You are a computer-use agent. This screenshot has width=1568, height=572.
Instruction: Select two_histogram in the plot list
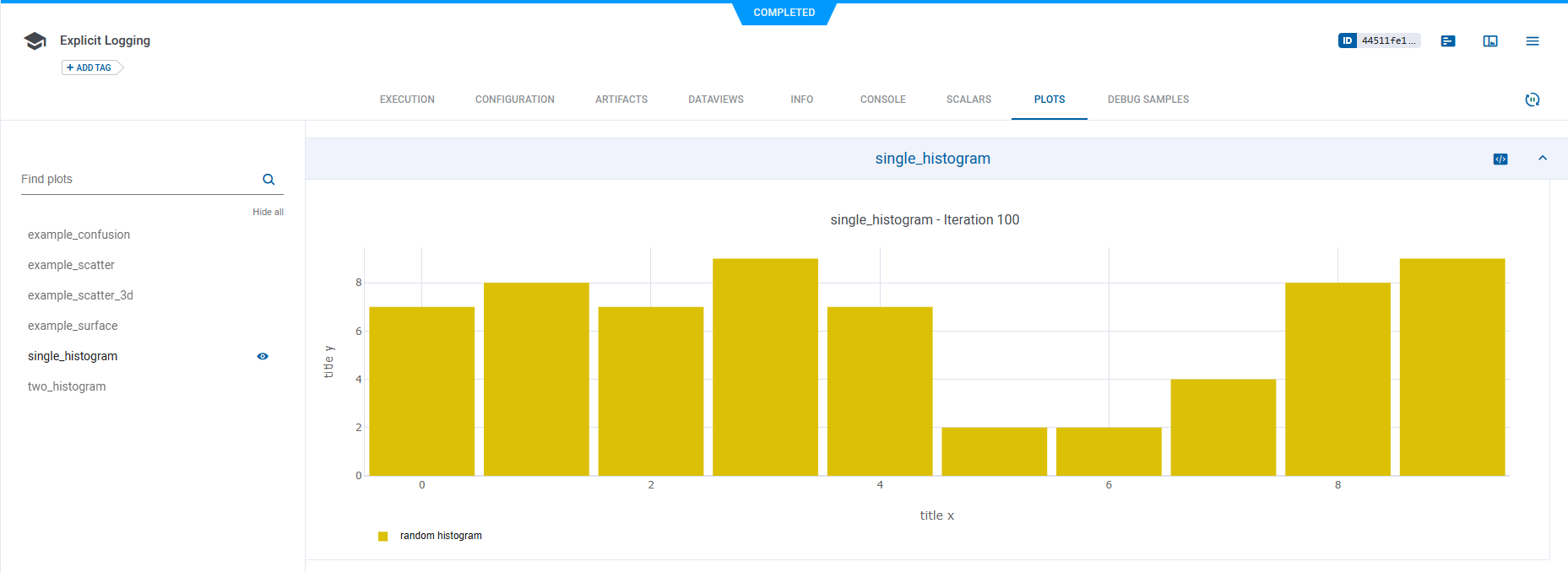pos(67,386)
